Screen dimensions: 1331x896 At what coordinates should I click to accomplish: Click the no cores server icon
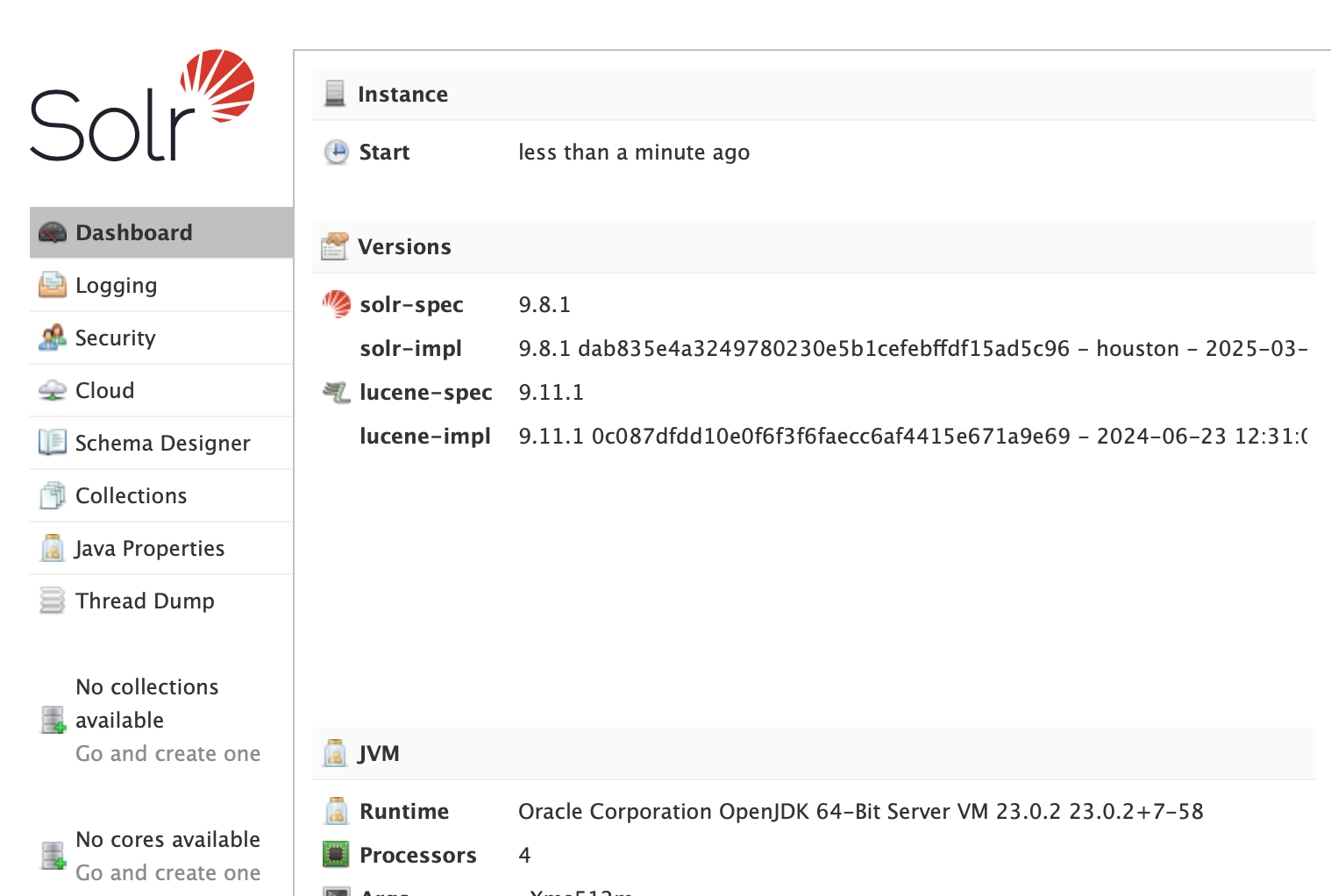[53, 856]
